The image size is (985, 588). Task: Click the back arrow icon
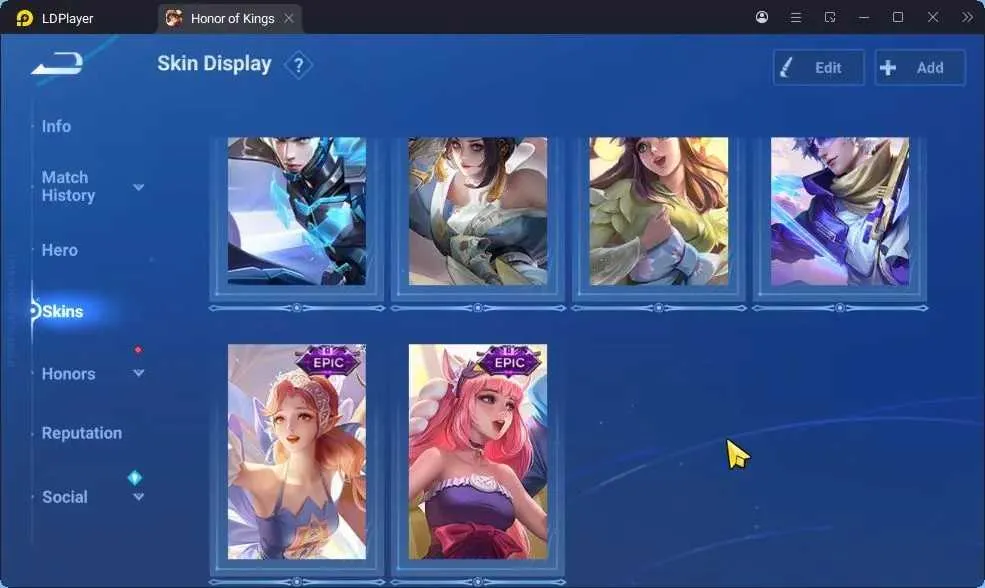[x=57, y=63]
